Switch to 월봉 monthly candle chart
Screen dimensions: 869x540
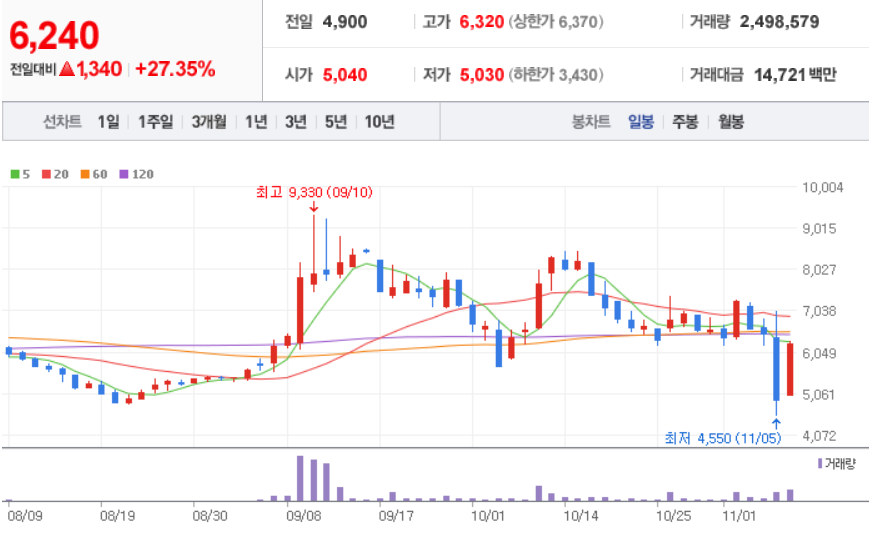coord(731,121)
